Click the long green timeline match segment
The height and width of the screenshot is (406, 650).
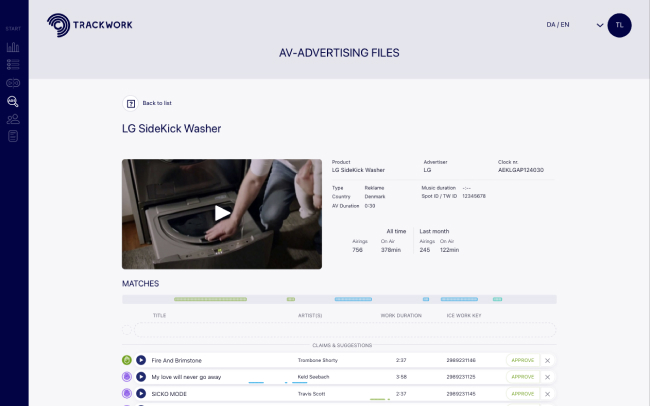[211, 299]
